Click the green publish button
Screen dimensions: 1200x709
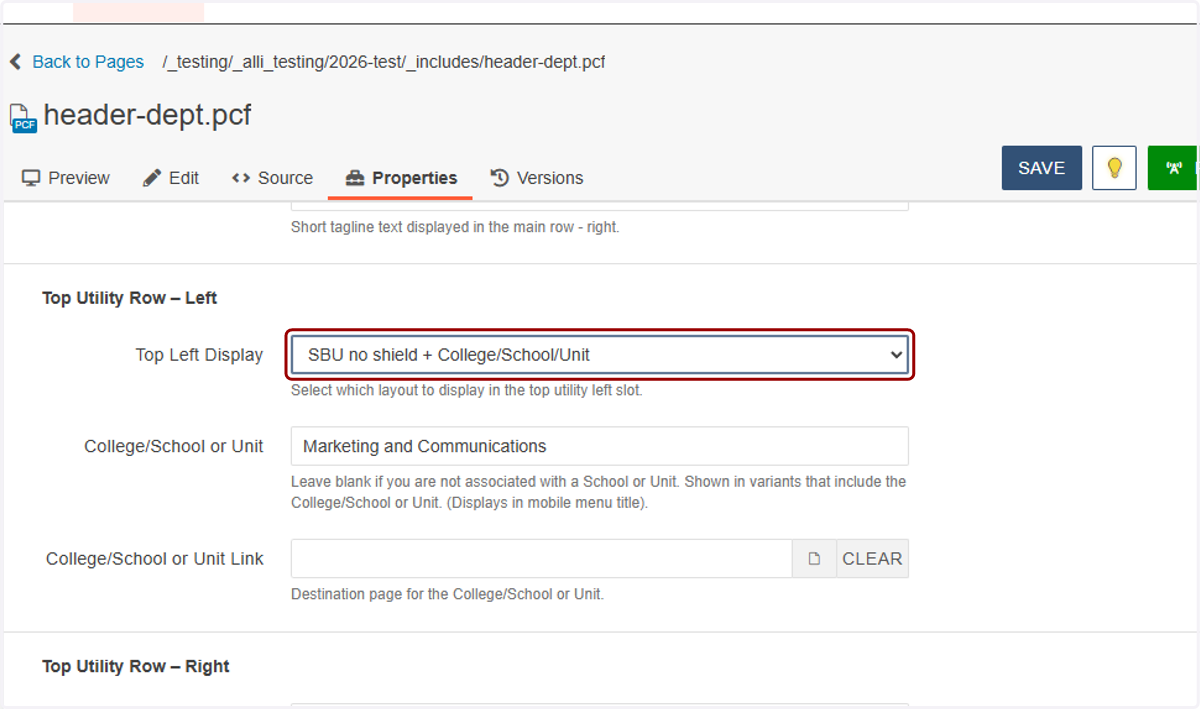1173,168
